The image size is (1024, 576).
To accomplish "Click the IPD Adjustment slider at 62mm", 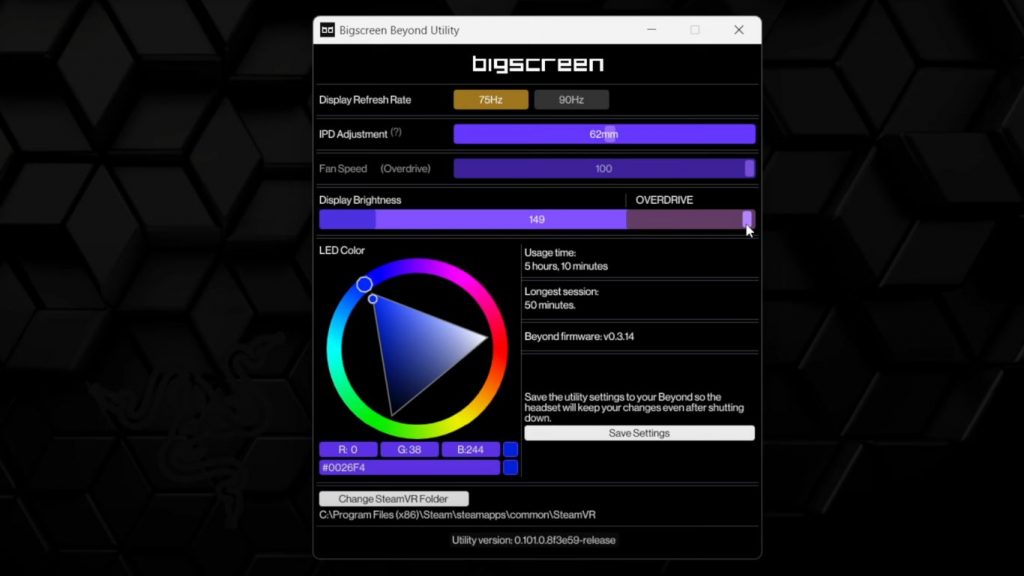I will click(604, 134).
